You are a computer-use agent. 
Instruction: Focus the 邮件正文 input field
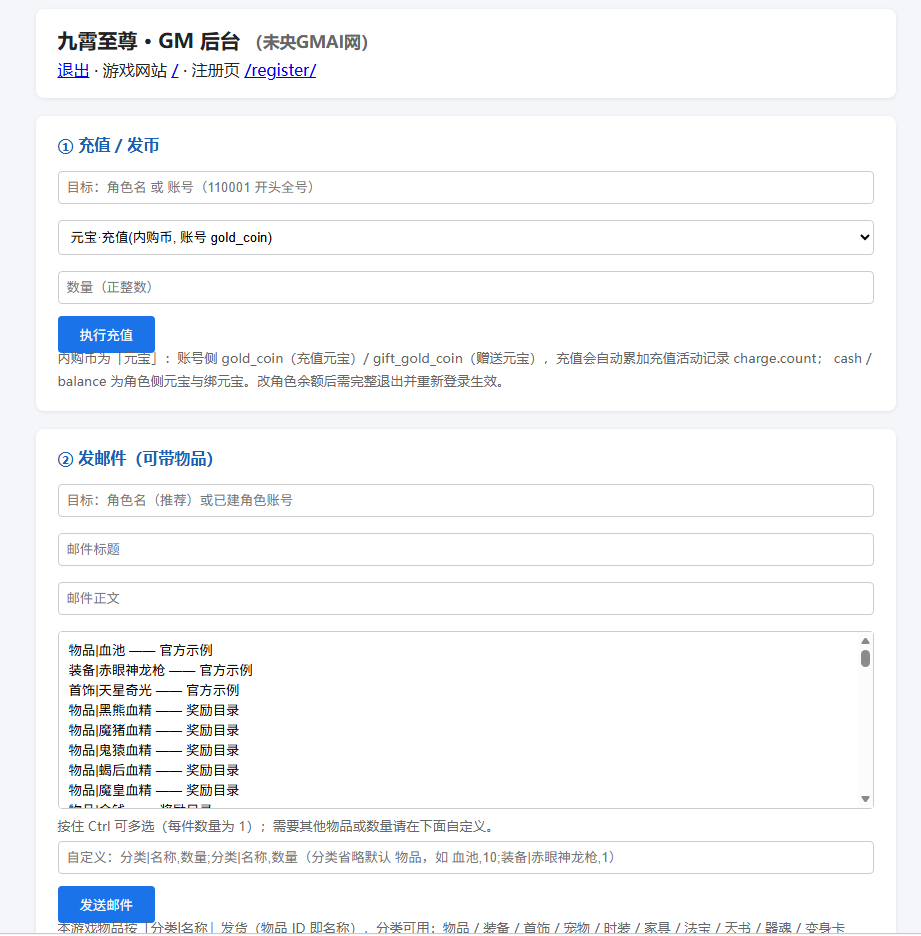(466, 598)
